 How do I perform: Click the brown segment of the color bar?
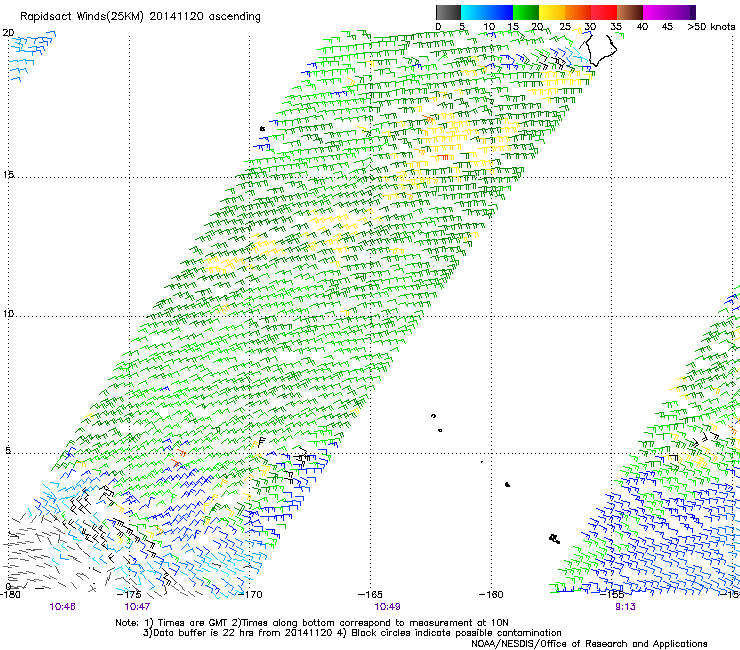coord(630,12)
